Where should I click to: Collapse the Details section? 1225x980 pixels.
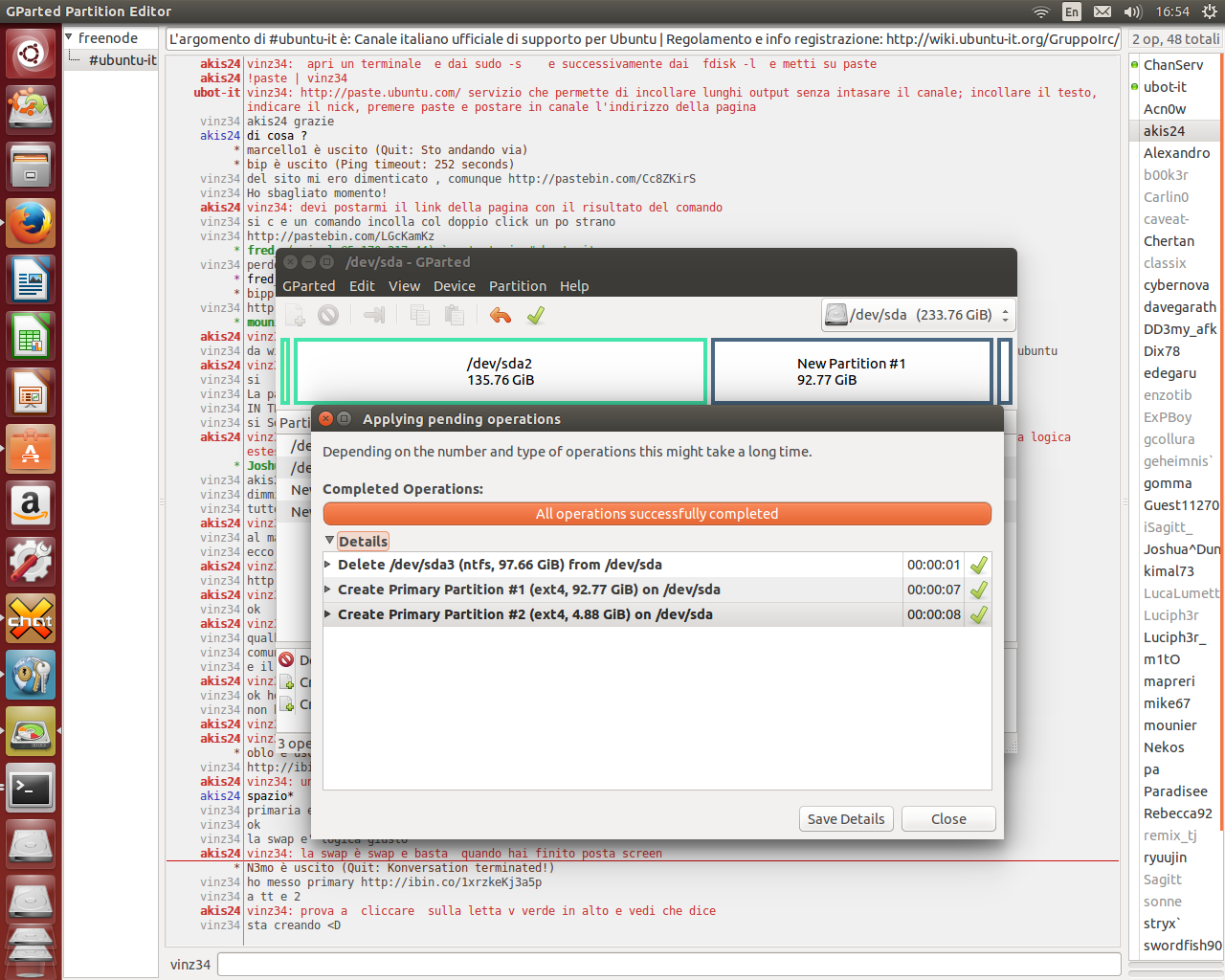tap(330, 541)
